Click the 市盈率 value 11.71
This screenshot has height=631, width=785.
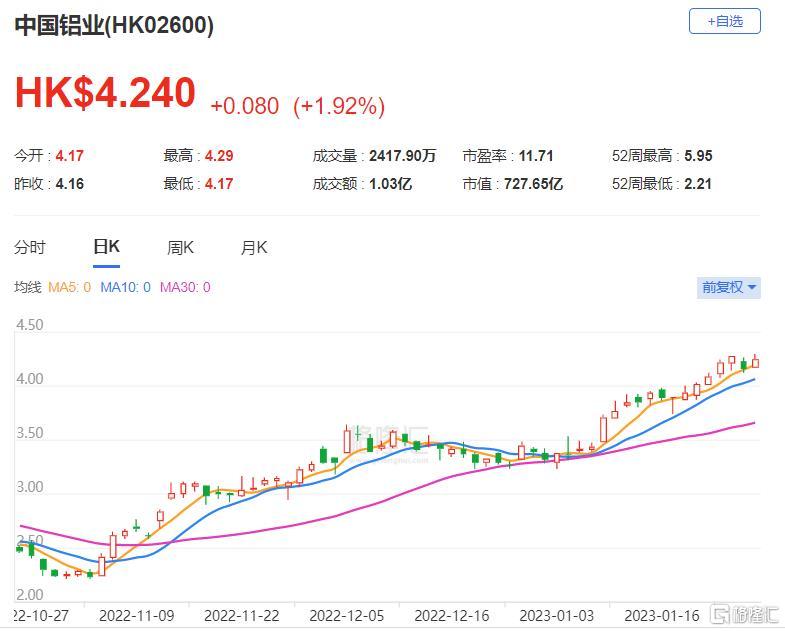(536, 156)
